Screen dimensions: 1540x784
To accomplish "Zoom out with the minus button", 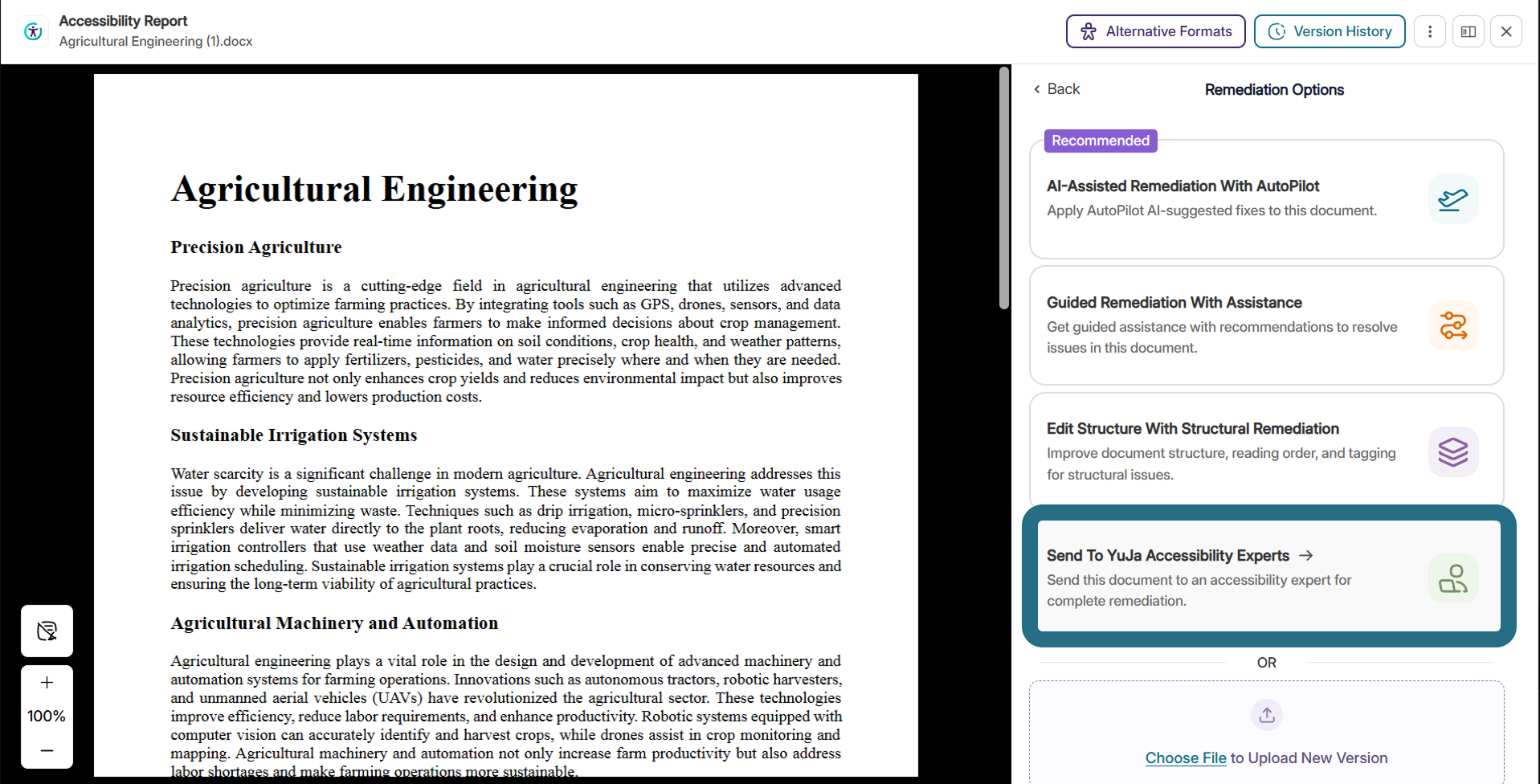I will 47,750.
